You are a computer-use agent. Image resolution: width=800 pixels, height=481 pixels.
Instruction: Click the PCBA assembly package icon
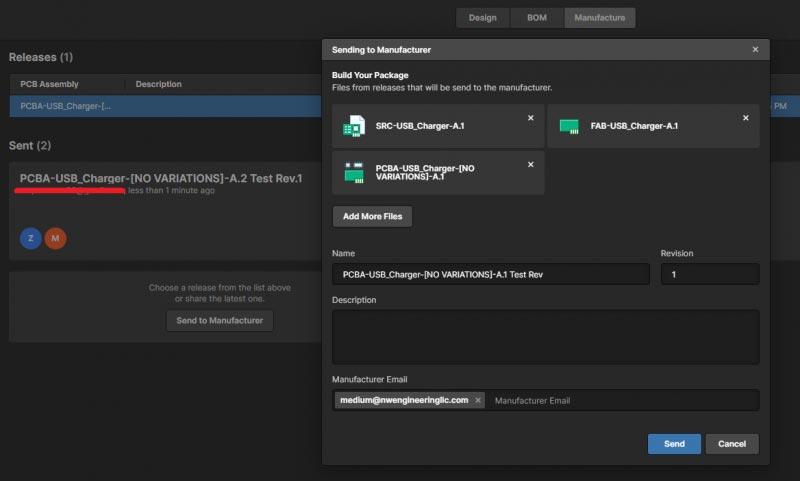tap(354, 172)
